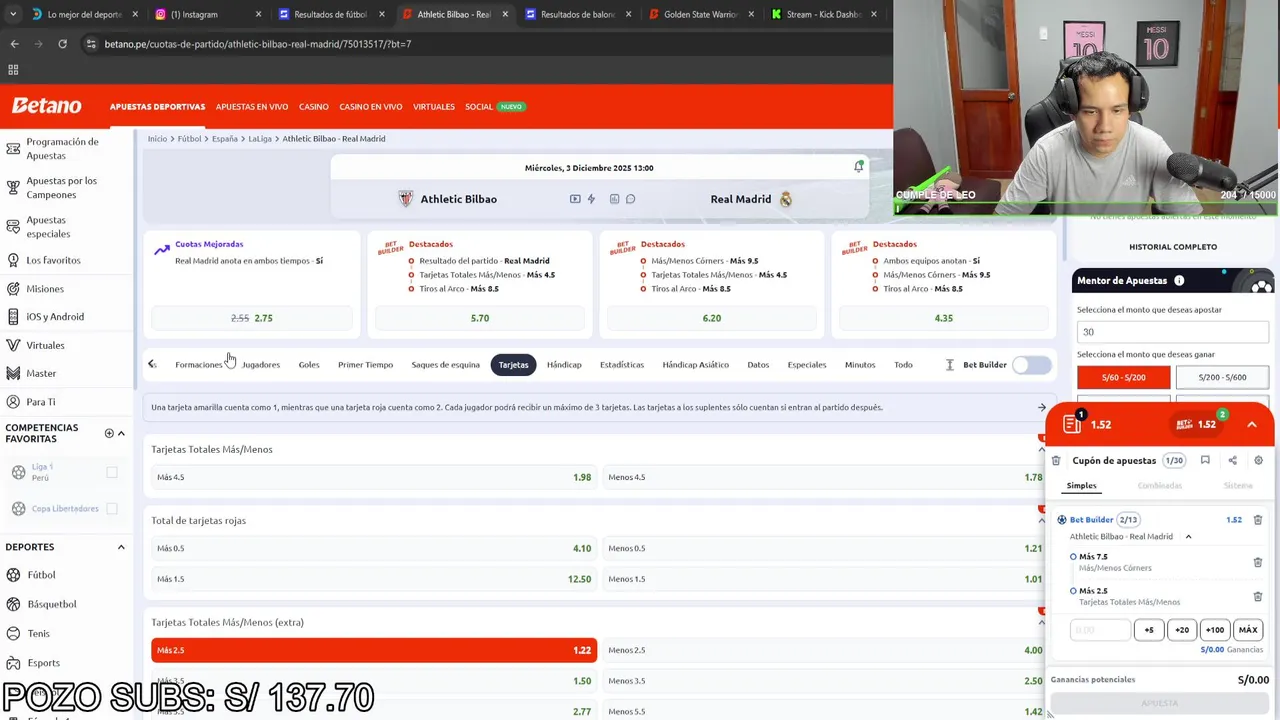The height and width of the screenshot is (720, 1280).
Task: Collapse the Tarjetas Totales Más/Menos market
Action: point(1042,449)
